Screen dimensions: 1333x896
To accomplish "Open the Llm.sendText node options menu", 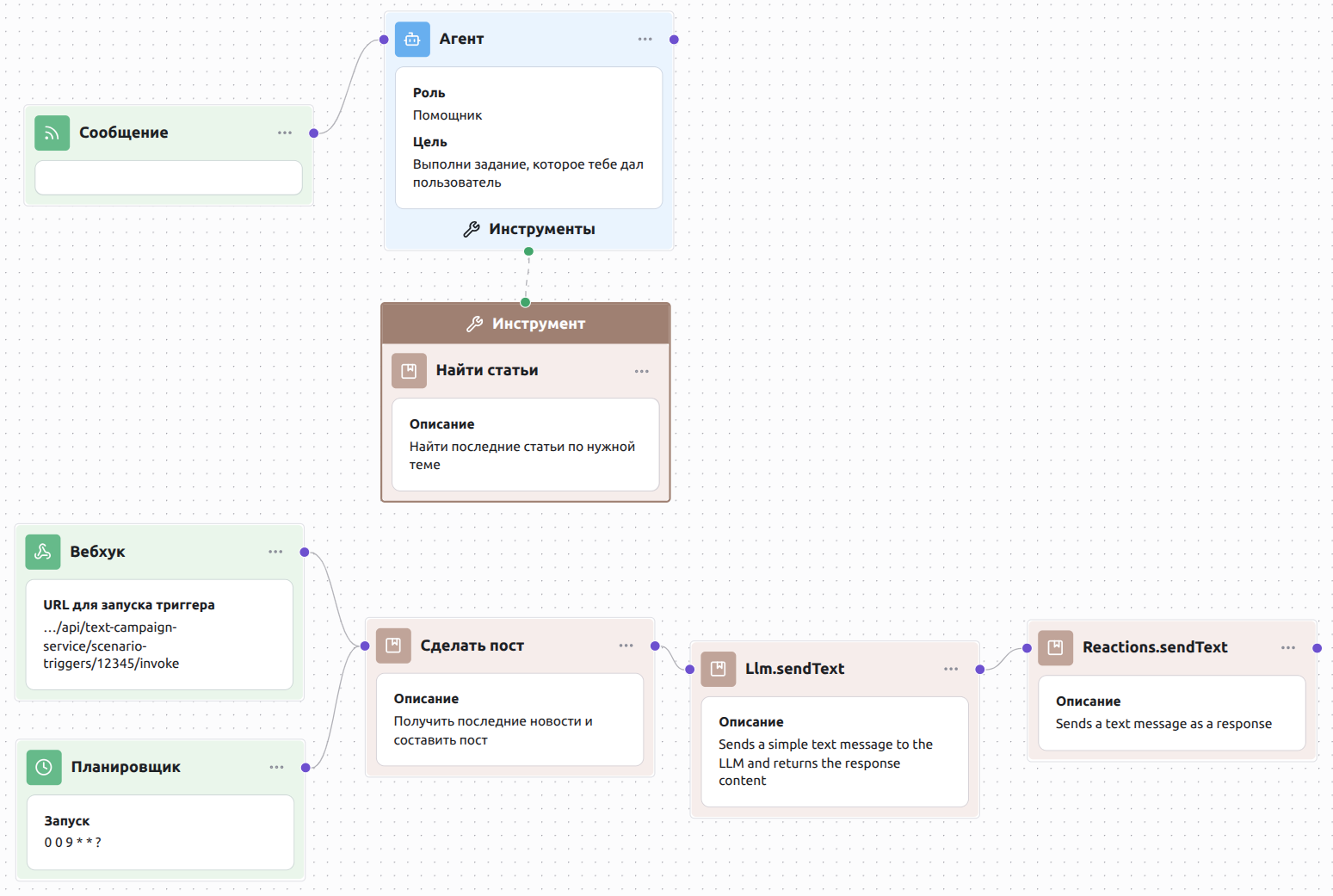I will pyautogui.click(x=951, y=669).
